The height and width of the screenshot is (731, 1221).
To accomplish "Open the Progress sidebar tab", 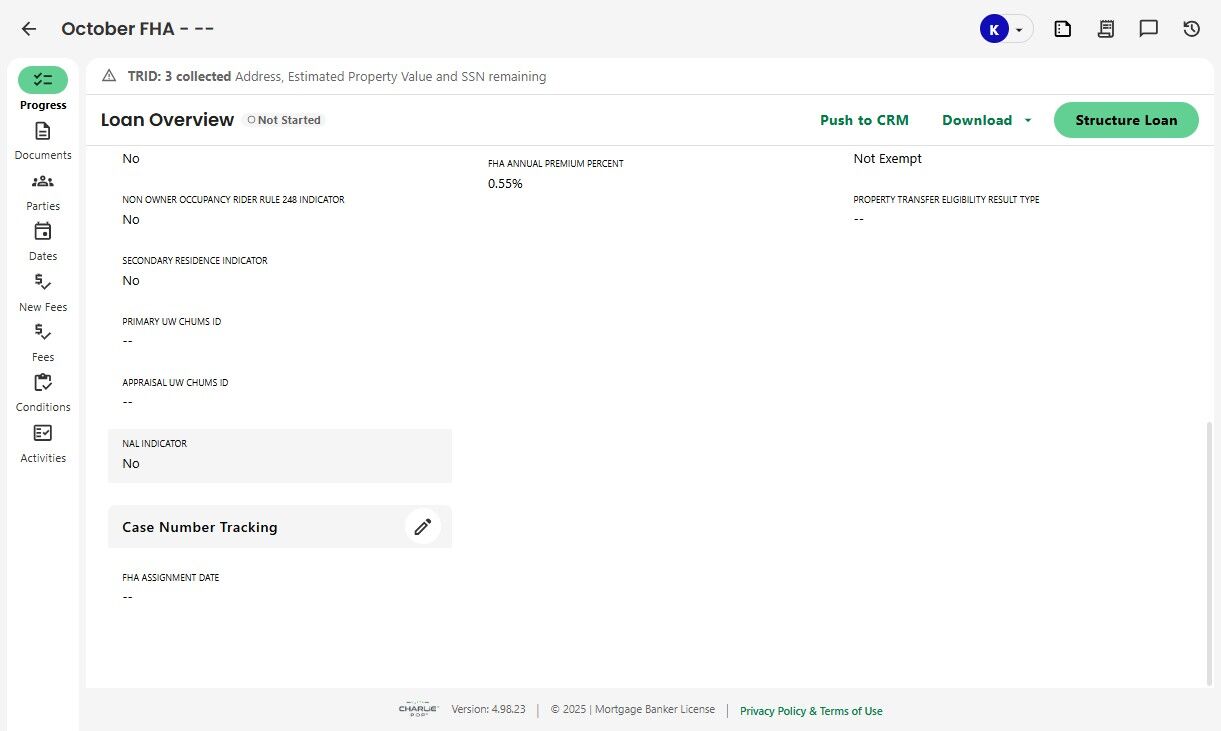I will click(x=43, y=88).
